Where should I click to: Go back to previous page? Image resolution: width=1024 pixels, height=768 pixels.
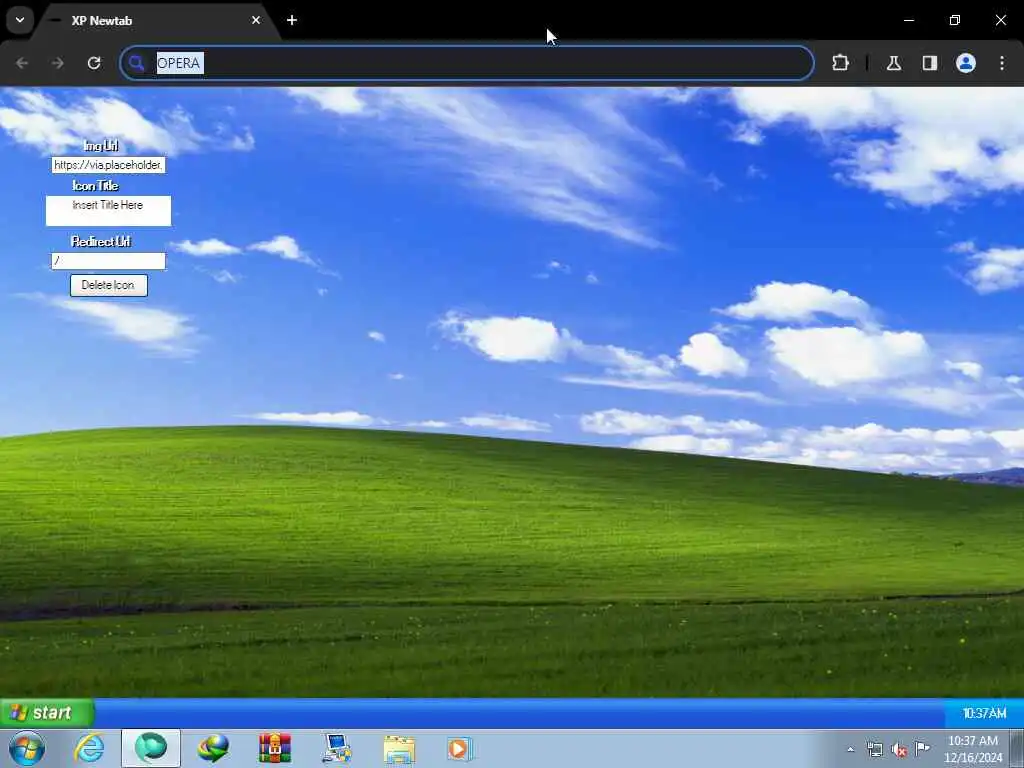pos(22,63)
